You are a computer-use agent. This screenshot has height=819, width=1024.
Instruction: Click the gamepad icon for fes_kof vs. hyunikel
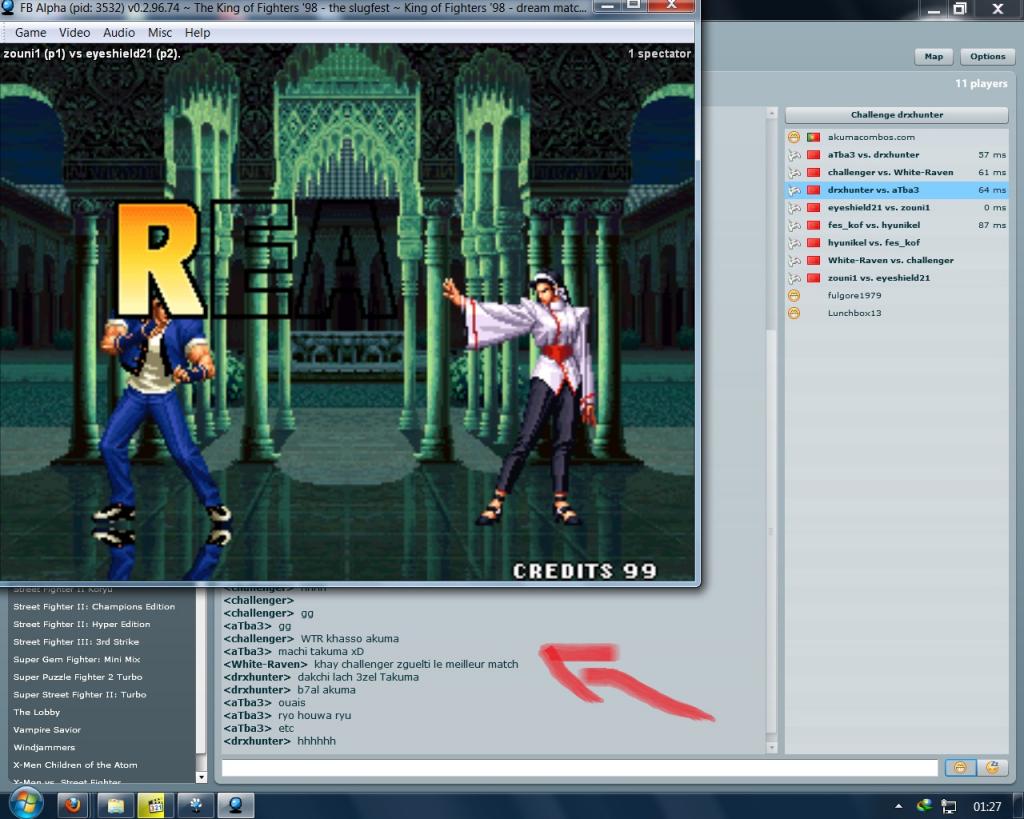(x=793, y=225)
